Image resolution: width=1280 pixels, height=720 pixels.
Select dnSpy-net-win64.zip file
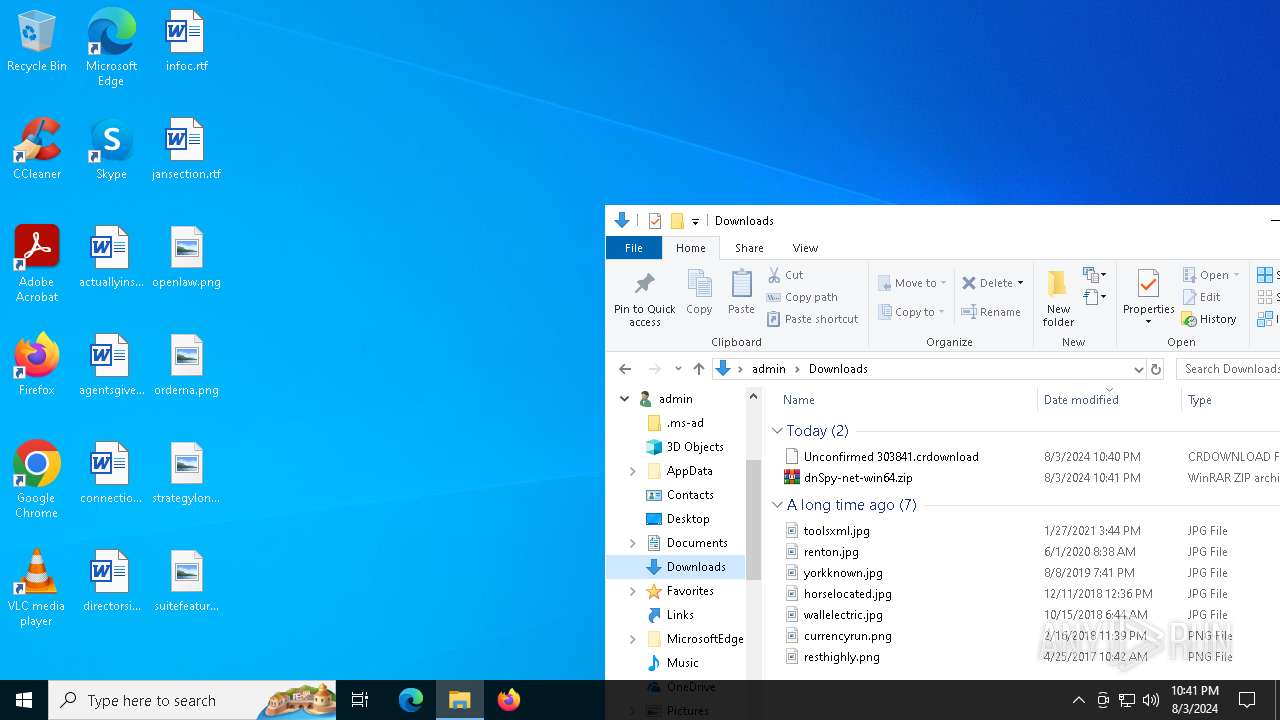coord(858,478)
